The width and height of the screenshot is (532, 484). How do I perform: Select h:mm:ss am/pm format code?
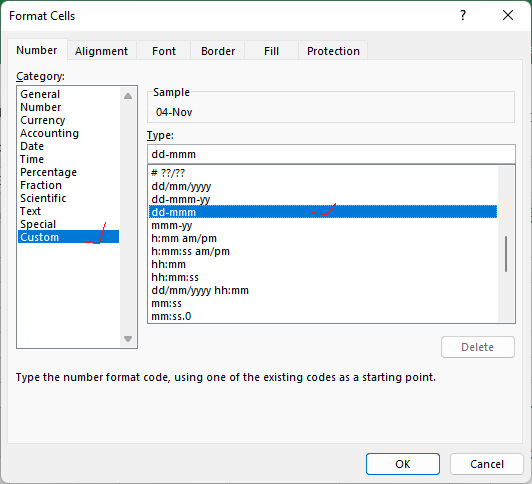click(x=323, y=251)
